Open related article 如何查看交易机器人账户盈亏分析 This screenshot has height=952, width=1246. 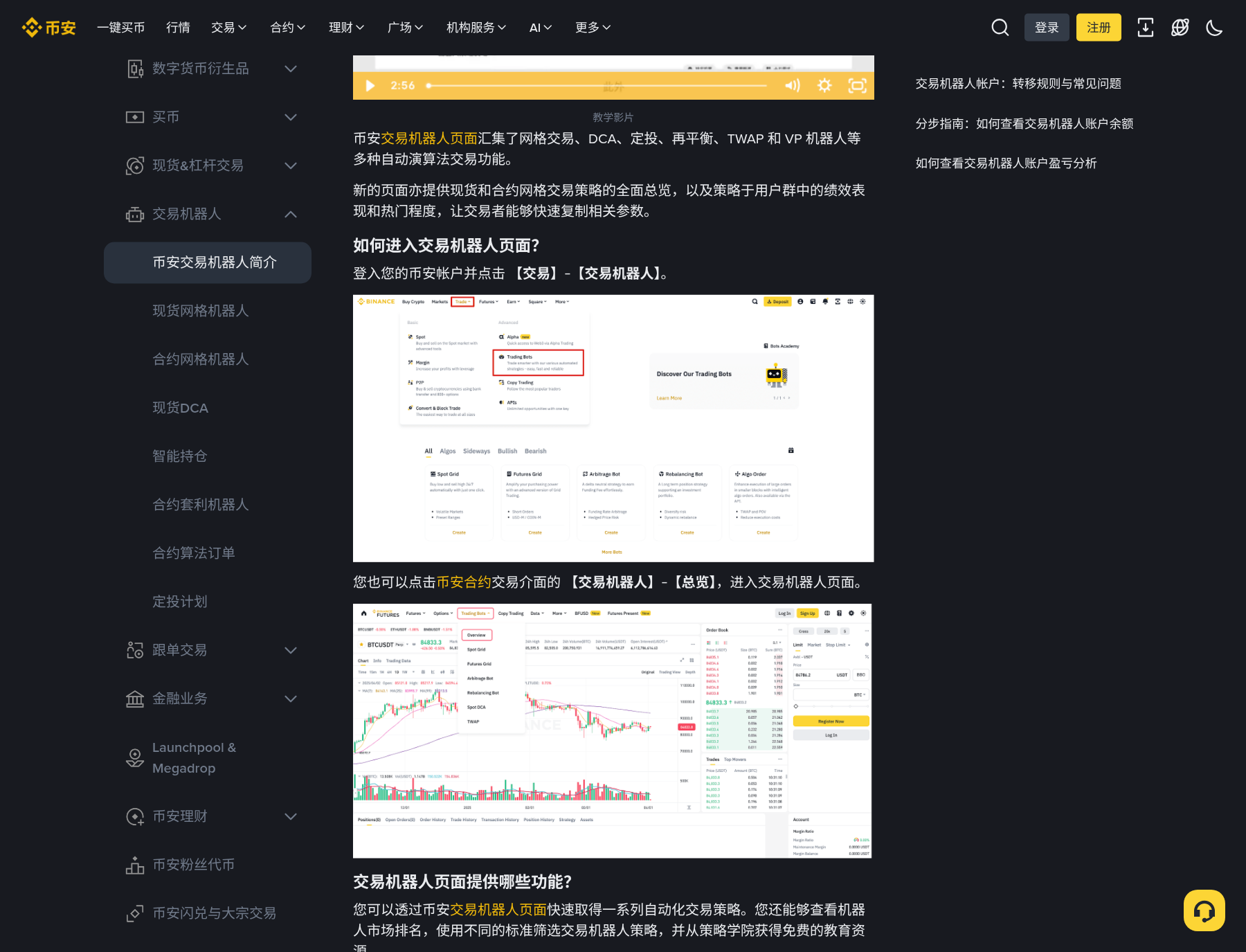[x=1006, y=163]
